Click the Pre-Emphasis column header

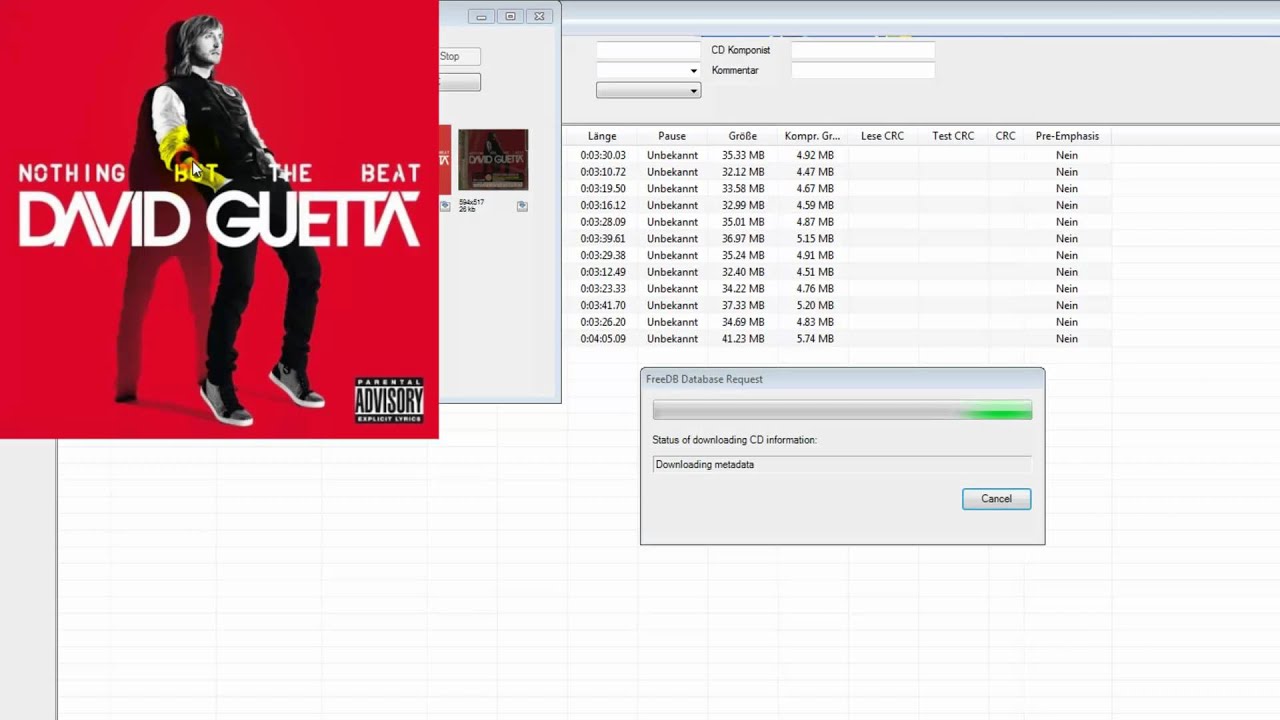pos(1067,136)
